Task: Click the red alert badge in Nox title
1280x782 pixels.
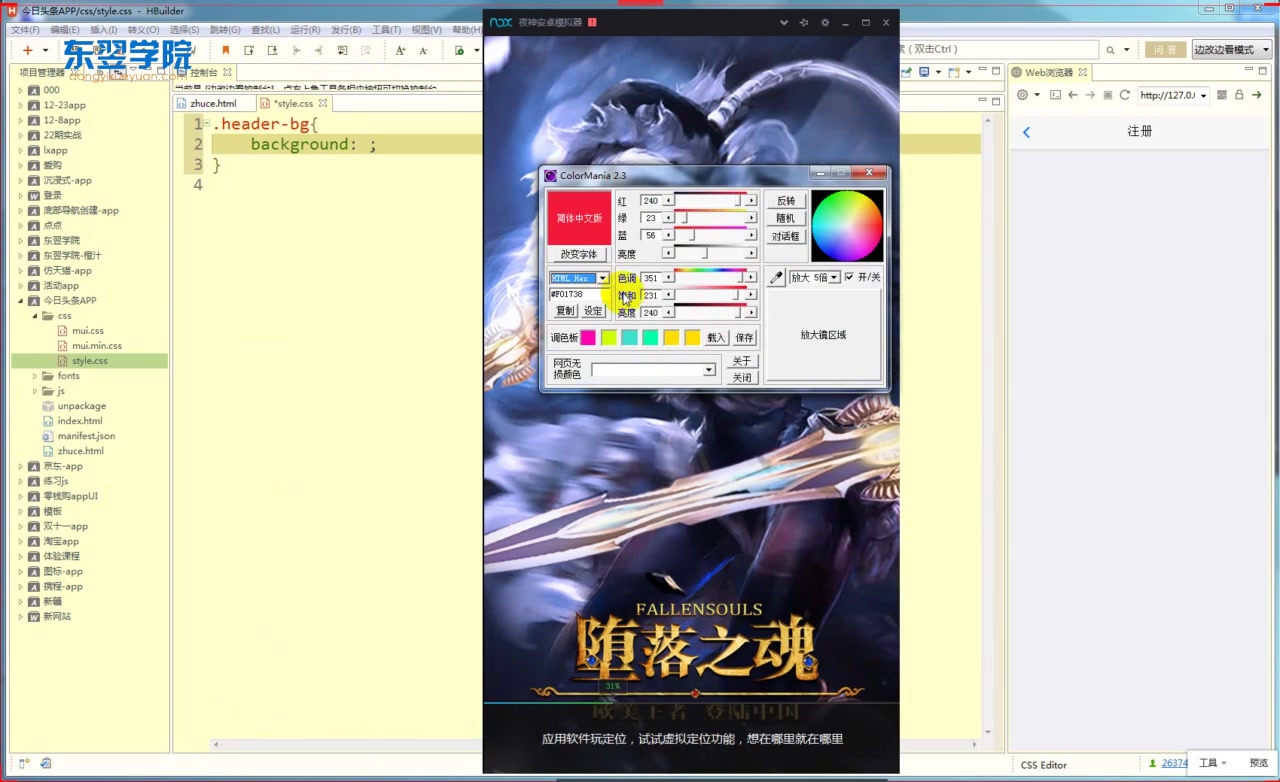Action: pos(591,22)
